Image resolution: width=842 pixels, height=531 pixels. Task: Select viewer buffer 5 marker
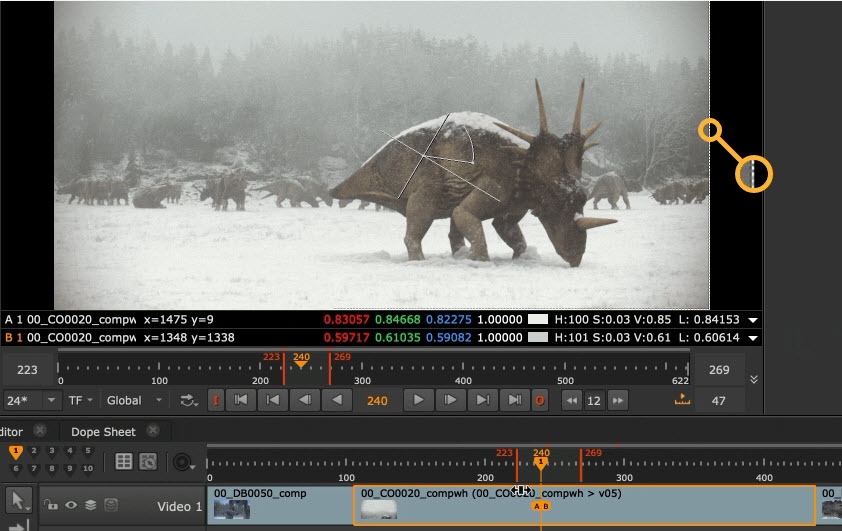pos(88,452)
